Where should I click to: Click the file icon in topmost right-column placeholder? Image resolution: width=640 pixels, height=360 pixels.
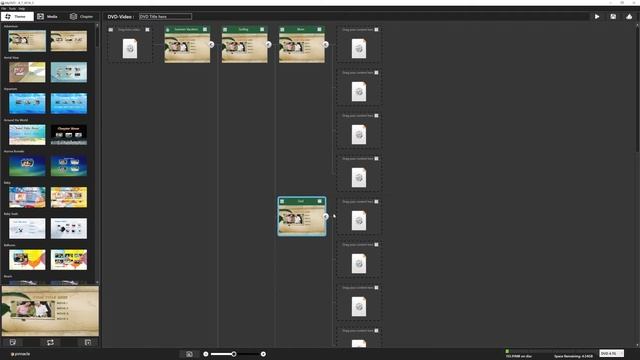pyautogui.click(x=359, y=49)
